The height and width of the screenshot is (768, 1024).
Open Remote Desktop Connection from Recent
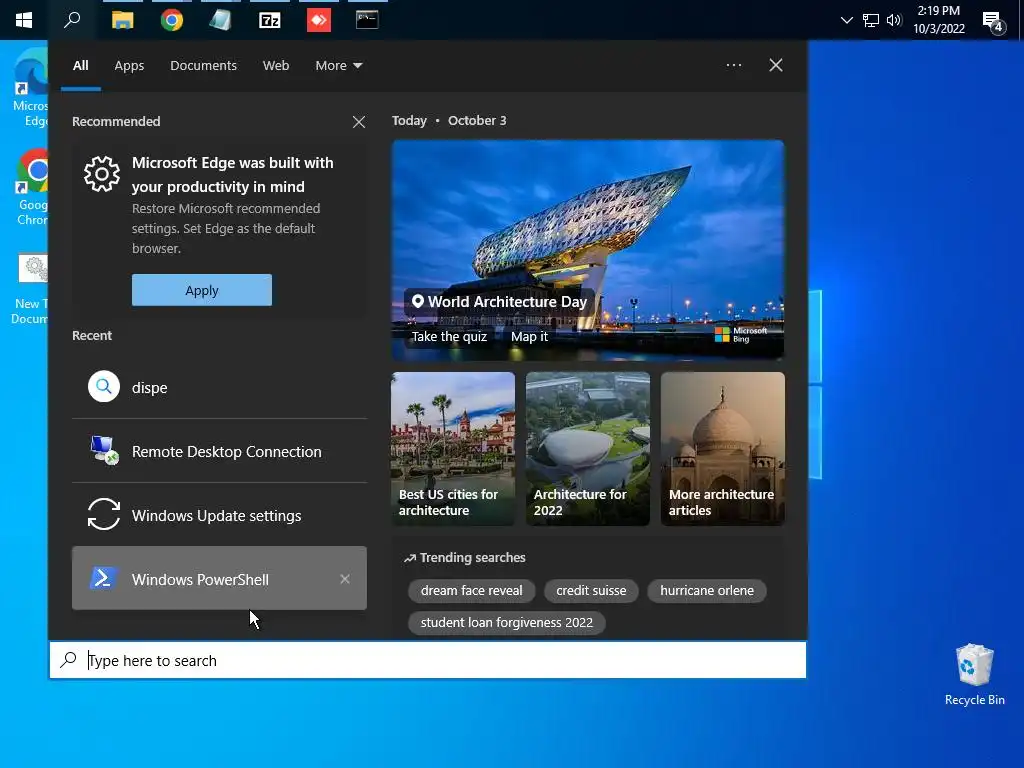[x=219, y=451]
